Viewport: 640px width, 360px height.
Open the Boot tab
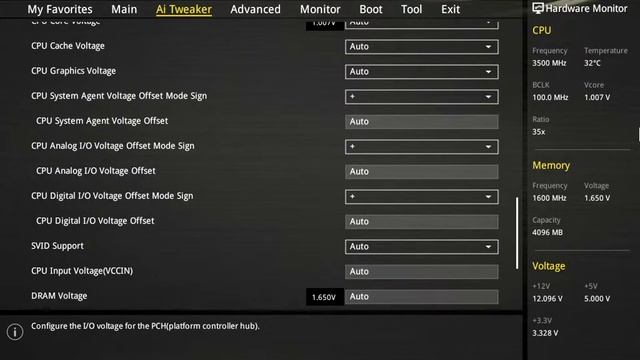point(371,9)
